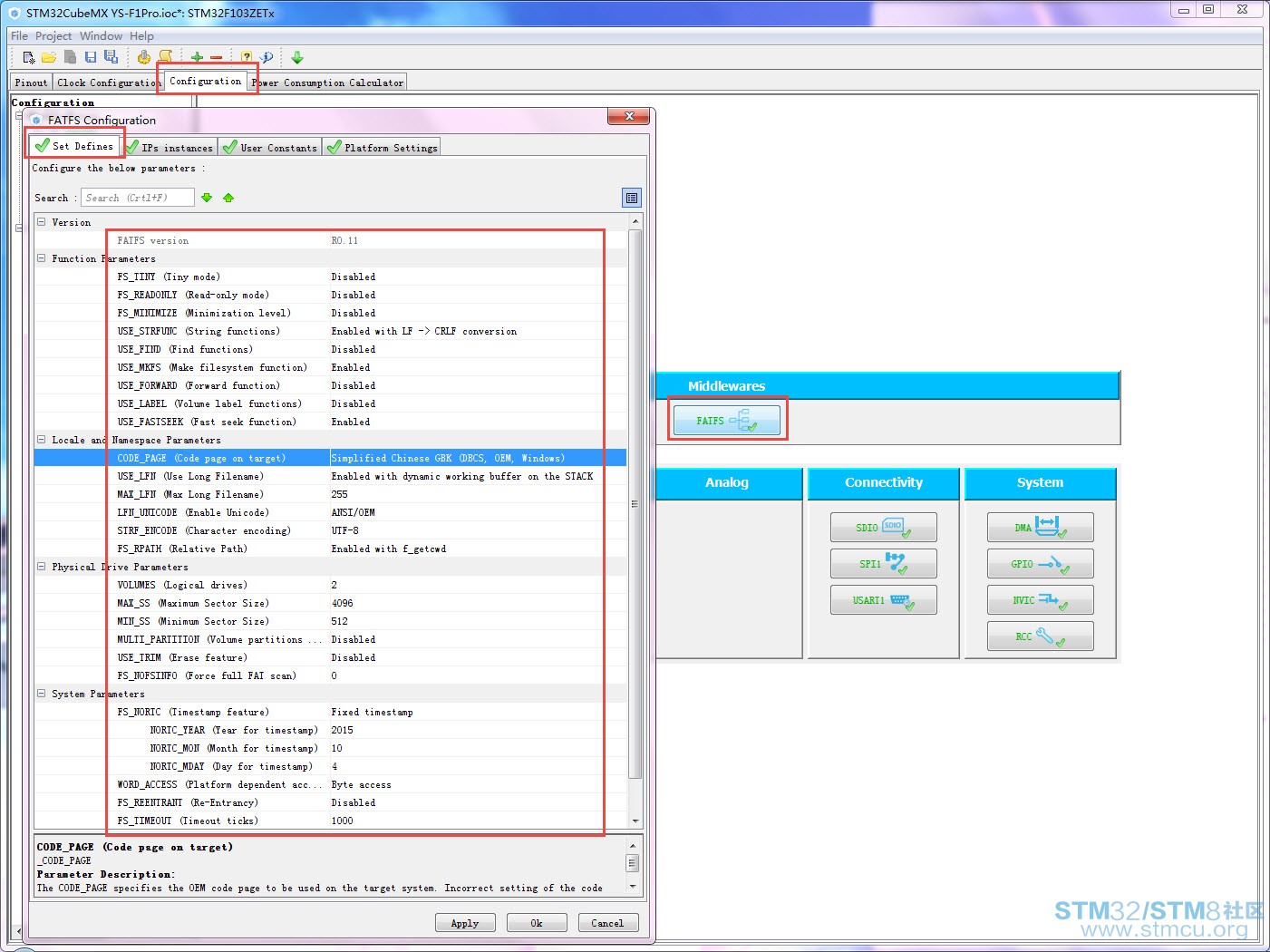
Task: Click the red minus toolbar icon
Action: 216,57
